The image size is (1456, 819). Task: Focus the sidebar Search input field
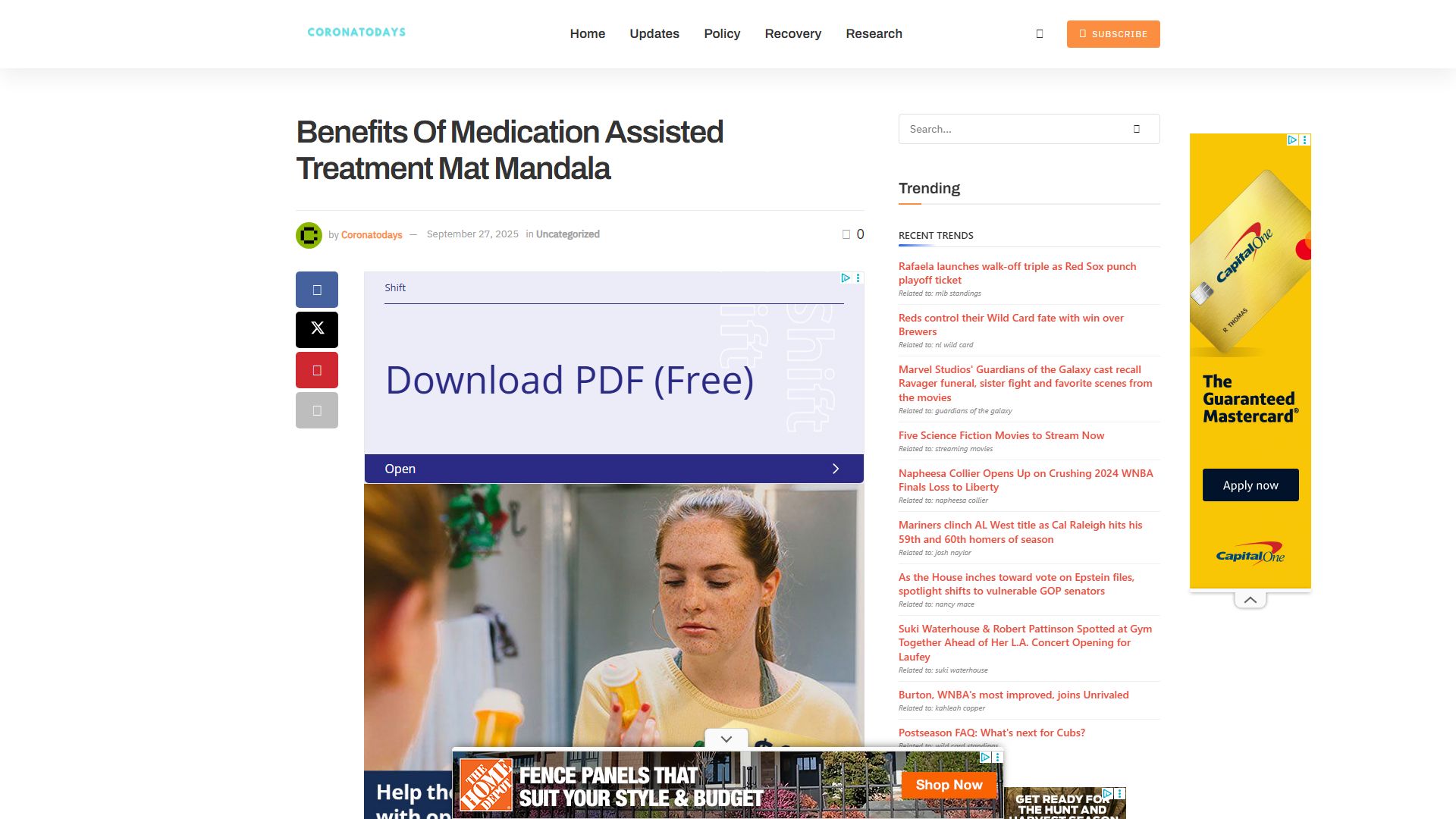(1012, 129)
